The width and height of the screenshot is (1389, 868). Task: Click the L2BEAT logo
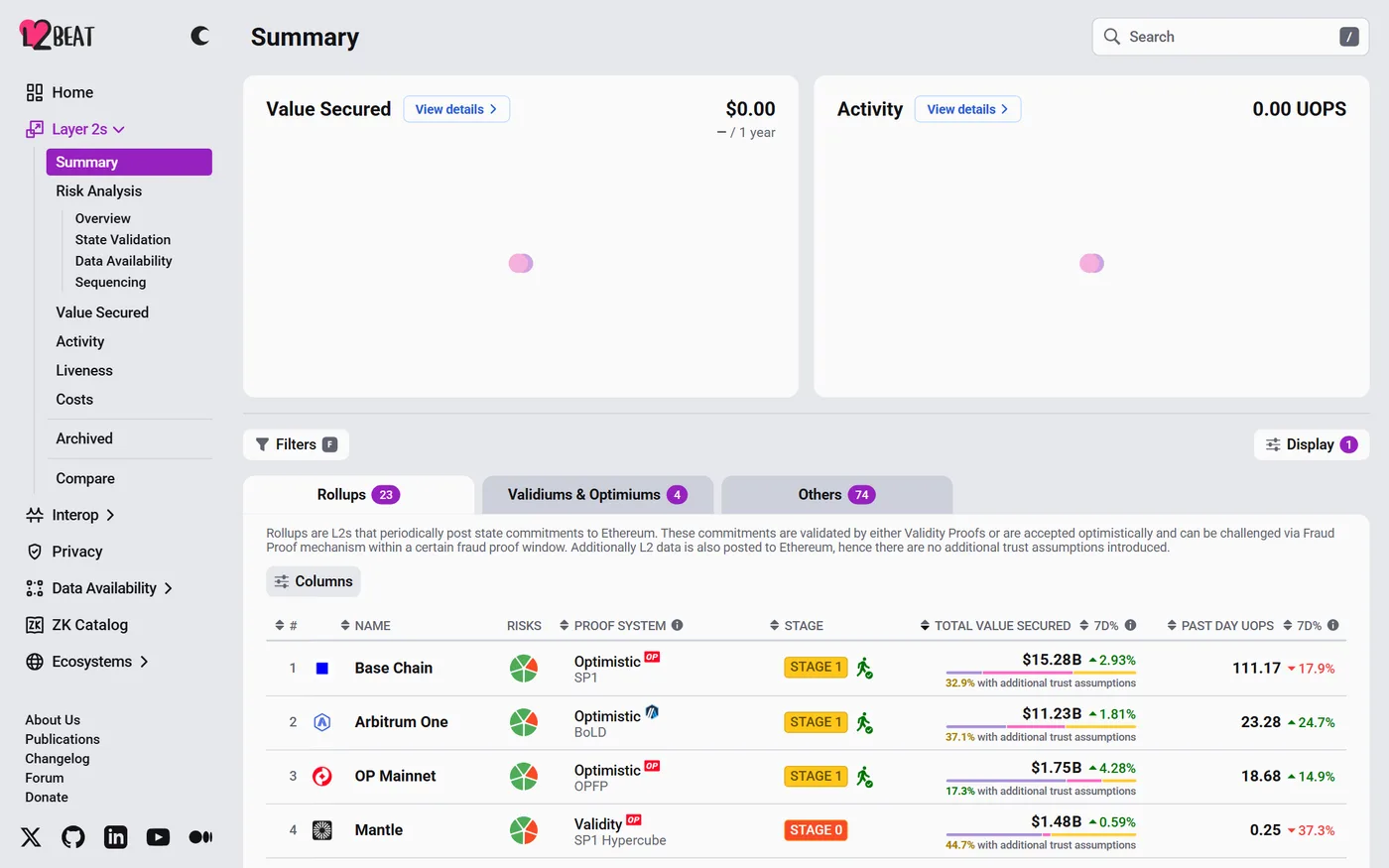(x=57, y=36)
